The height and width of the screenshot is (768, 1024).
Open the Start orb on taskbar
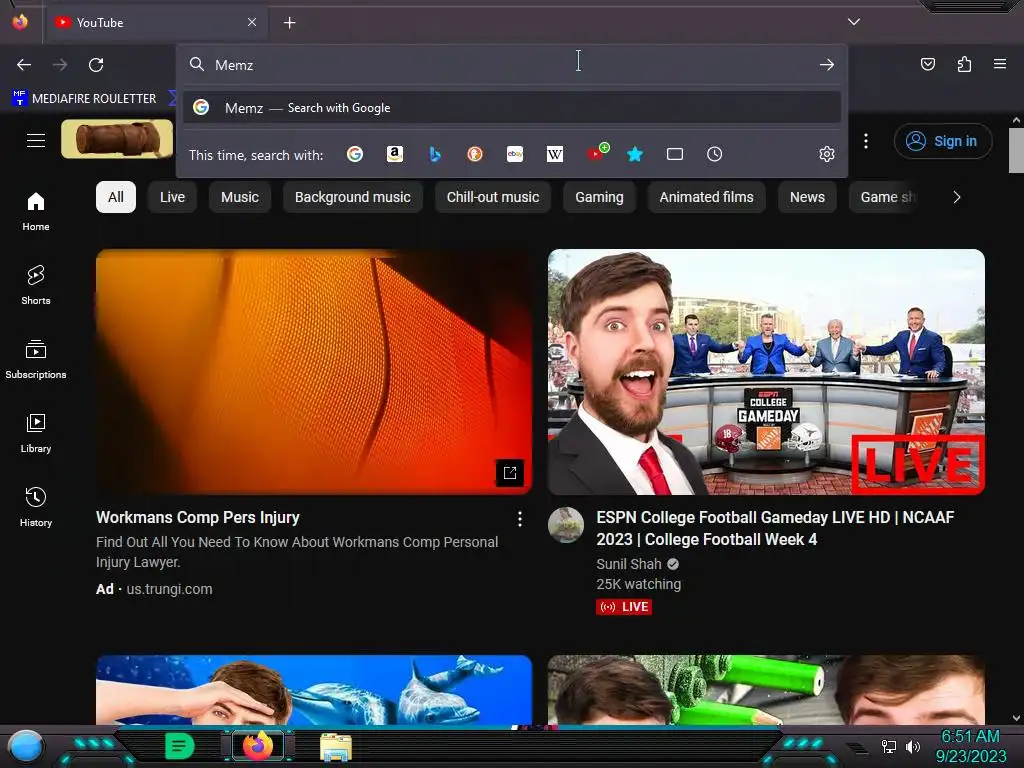point(26,746)
